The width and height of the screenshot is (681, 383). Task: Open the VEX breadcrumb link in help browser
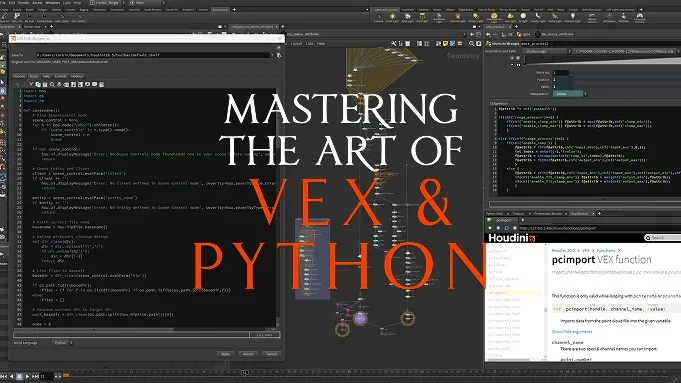pos(586,251)
